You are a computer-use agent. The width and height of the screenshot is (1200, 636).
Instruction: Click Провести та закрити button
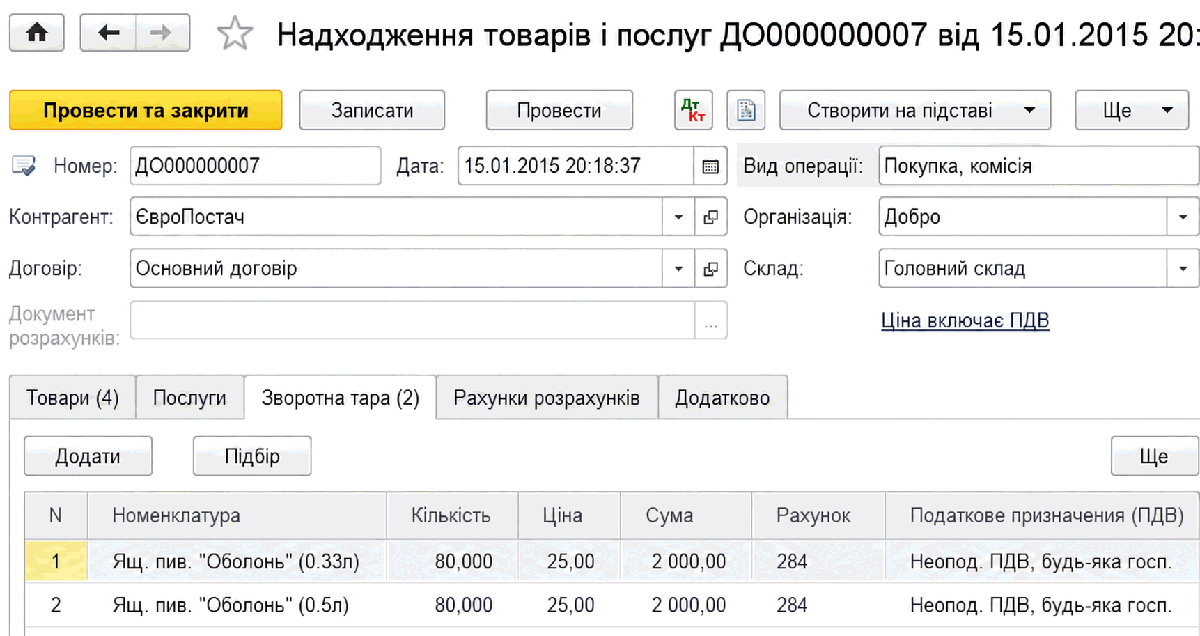click(x=146, y=110)
